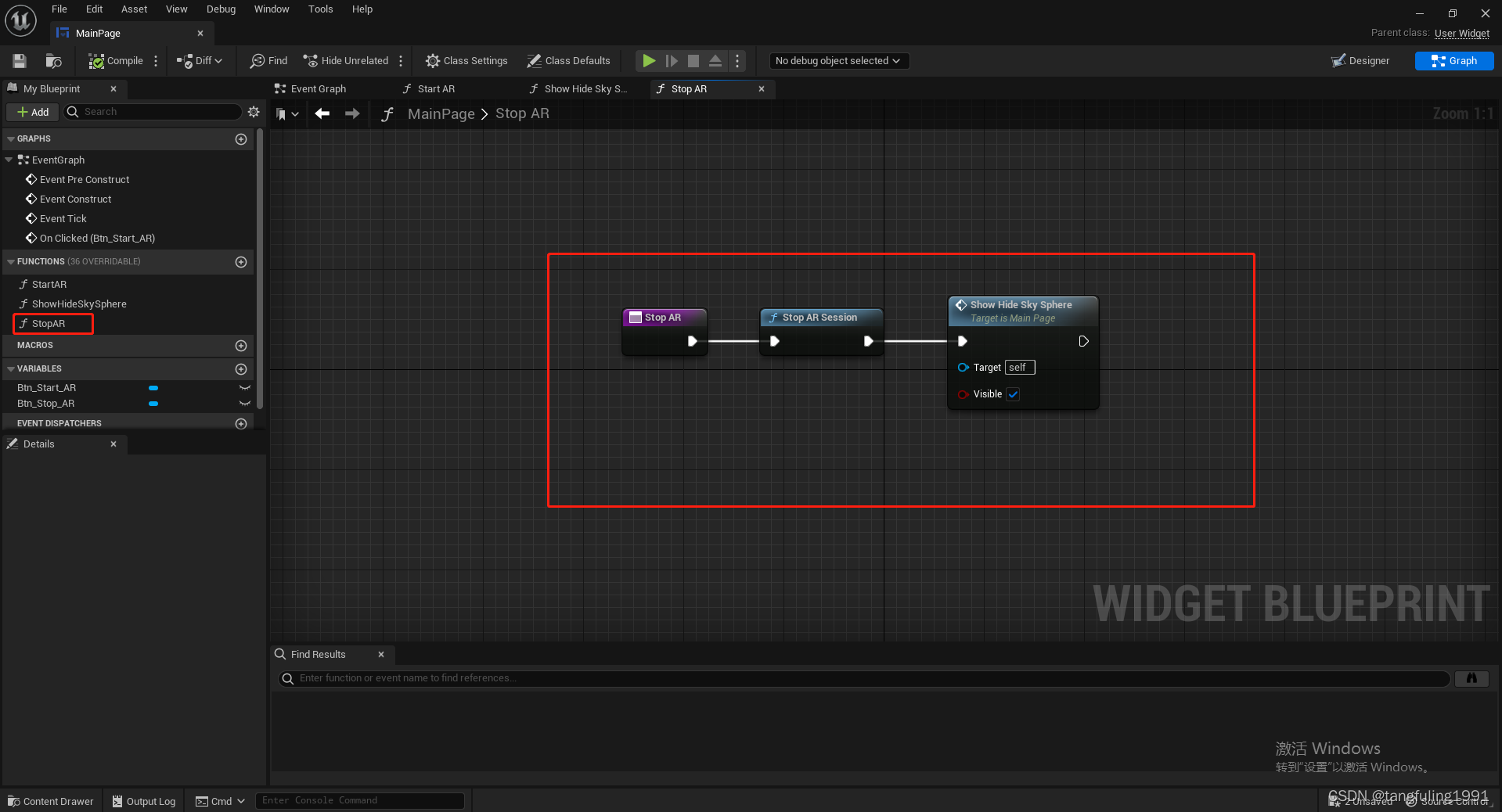
Task: Add a new function
Action: [241, 262]
